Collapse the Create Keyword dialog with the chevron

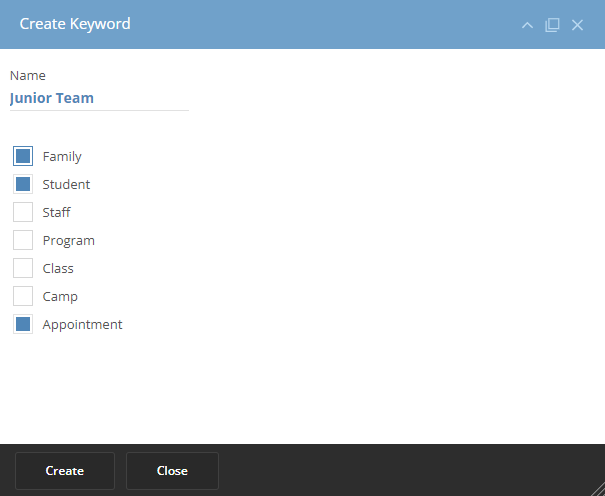tap(527, 25)
